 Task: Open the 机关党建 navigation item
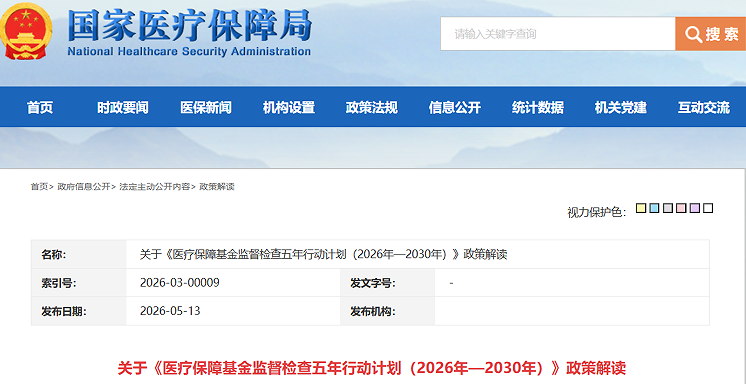pyautogui.click(x=620, y=108)
